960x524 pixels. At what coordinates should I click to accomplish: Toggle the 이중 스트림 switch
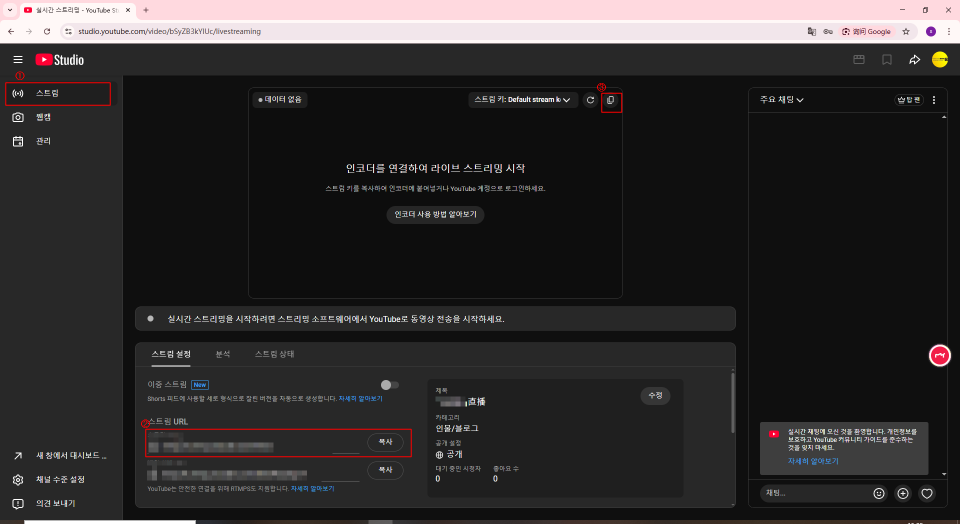389,384
